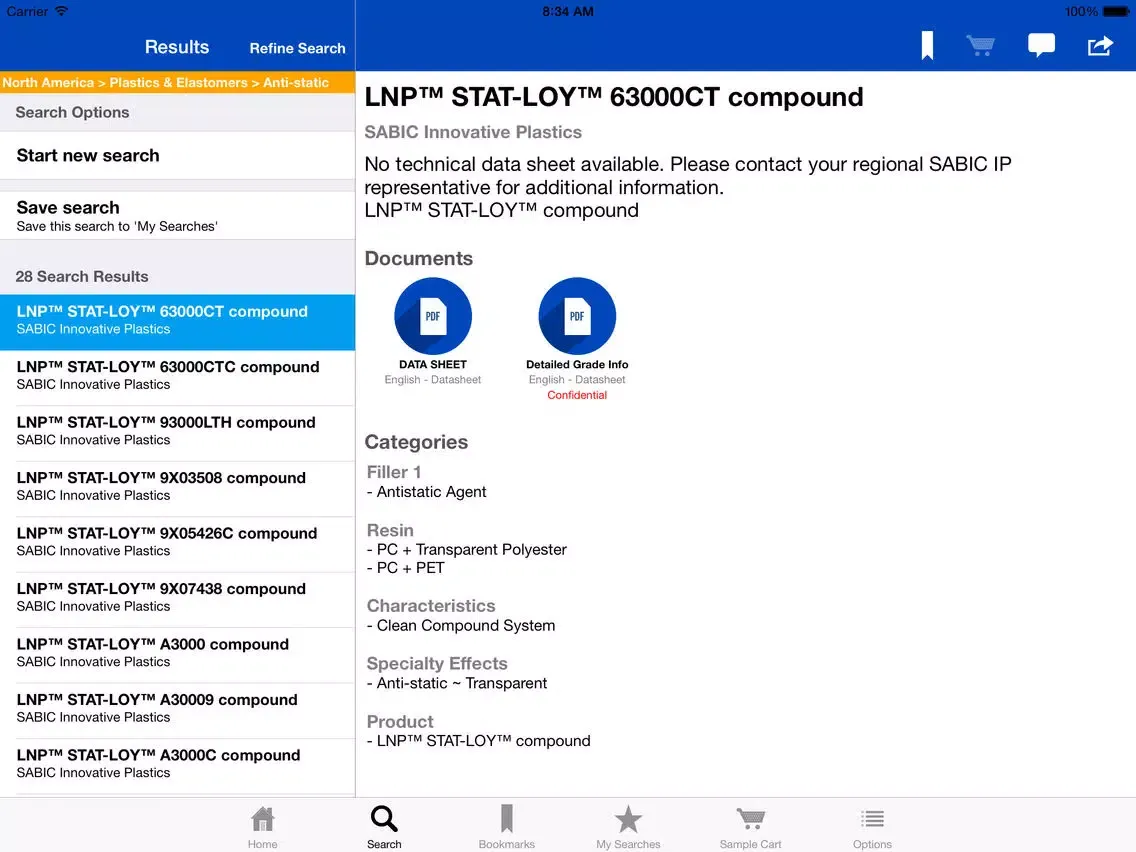This screenshot has height=852, width=1136.
Task: Select LNP STAT-LOY 93000LTH compound result
Action: [178, 433]
